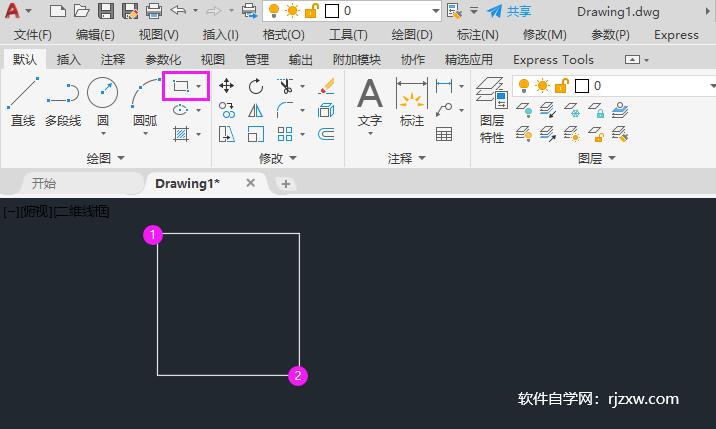Open the Ellipse tool dropdown arrow

tap(199, 110)
